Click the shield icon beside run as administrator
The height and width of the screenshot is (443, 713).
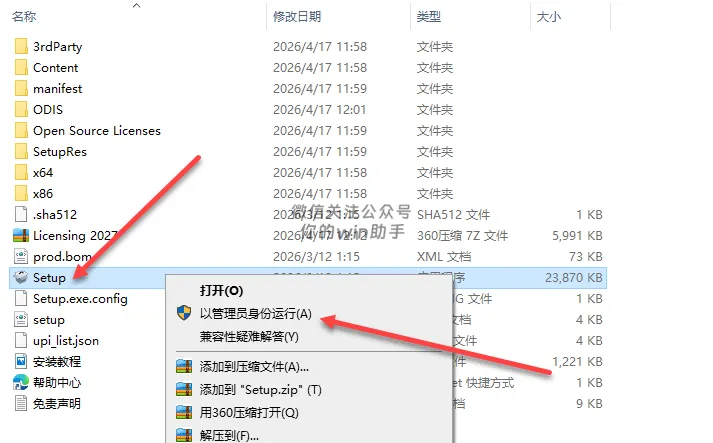(184, 313)
